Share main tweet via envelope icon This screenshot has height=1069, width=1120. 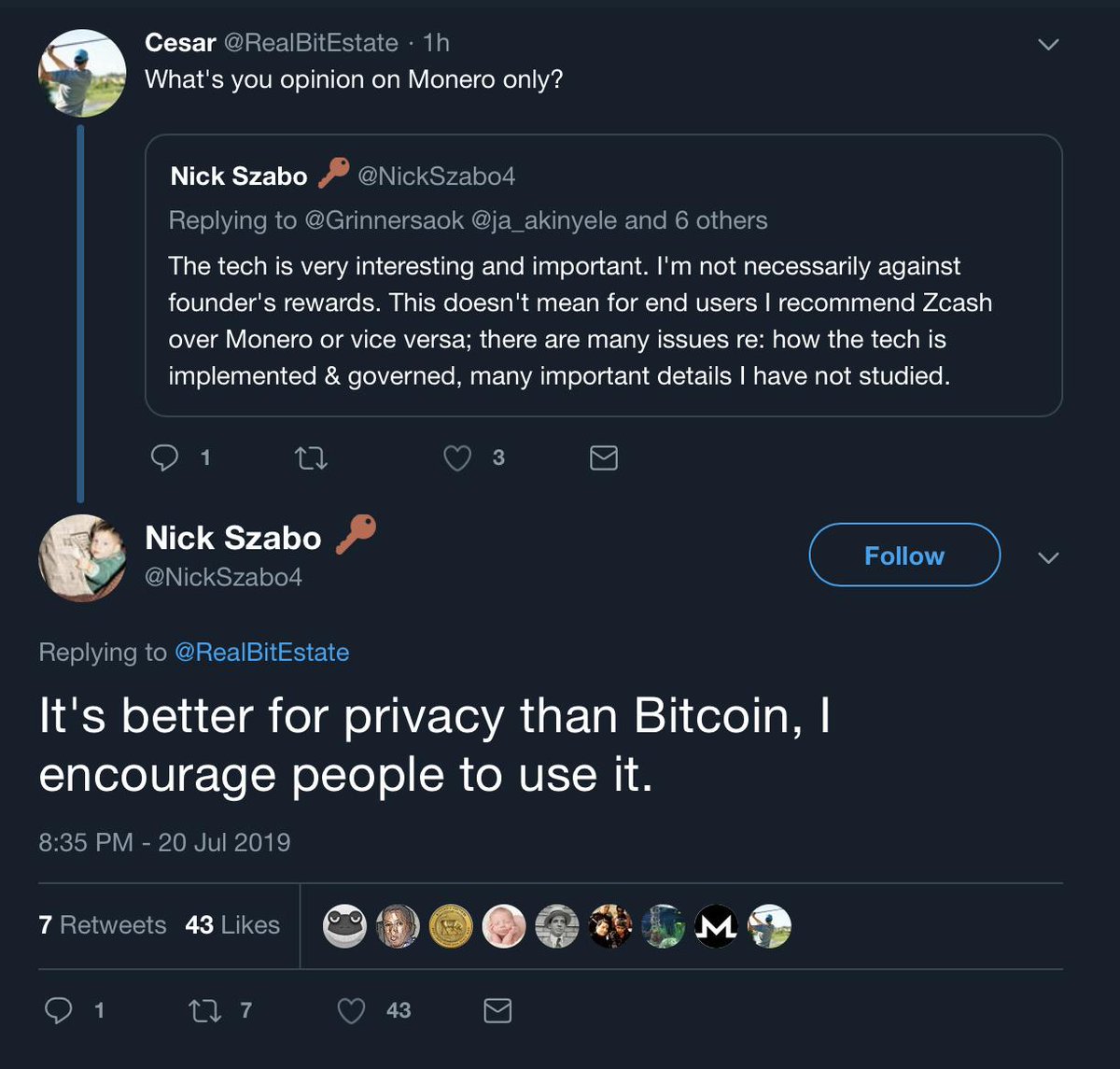click(x=497, y=1010)
